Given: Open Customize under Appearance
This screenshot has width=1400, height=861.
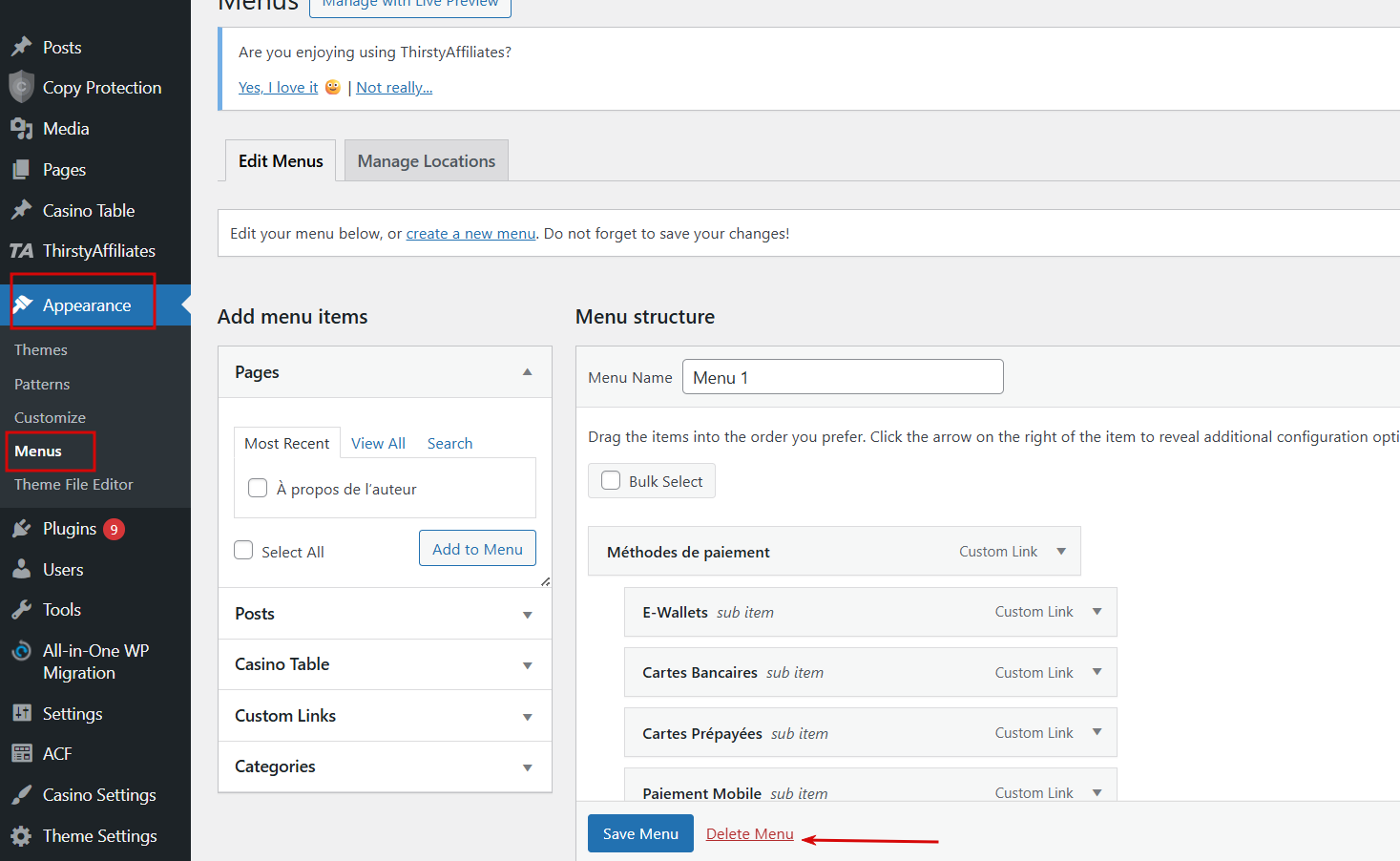Looking at the screenshot, I should [x=50, y=417].
